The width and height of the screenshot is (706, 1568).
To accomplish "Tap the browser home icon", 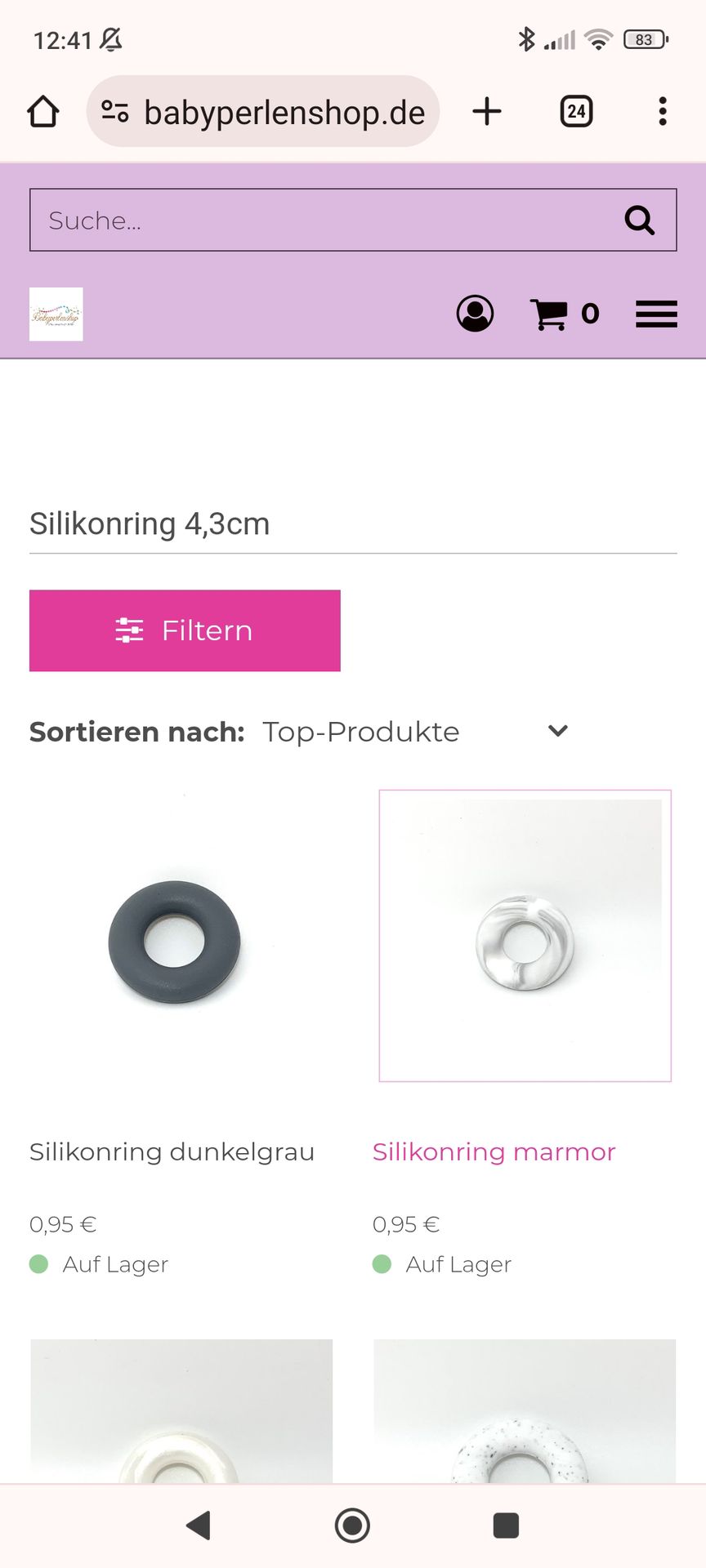I will [43, 112].
